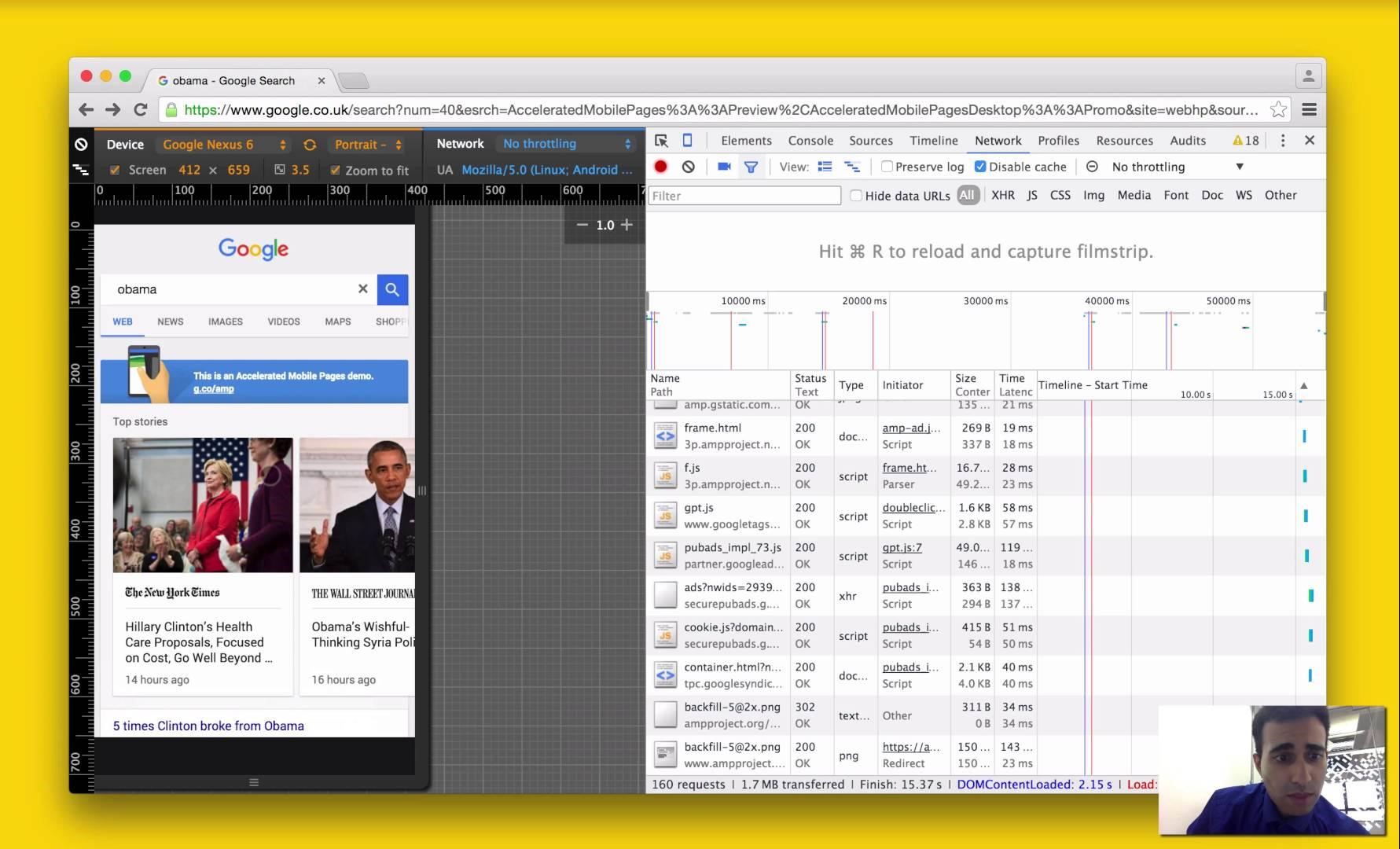Viewport: 1400px width, 849px height.
Task: Switch to the Sources tab
Action: click(x=871, y=141)
